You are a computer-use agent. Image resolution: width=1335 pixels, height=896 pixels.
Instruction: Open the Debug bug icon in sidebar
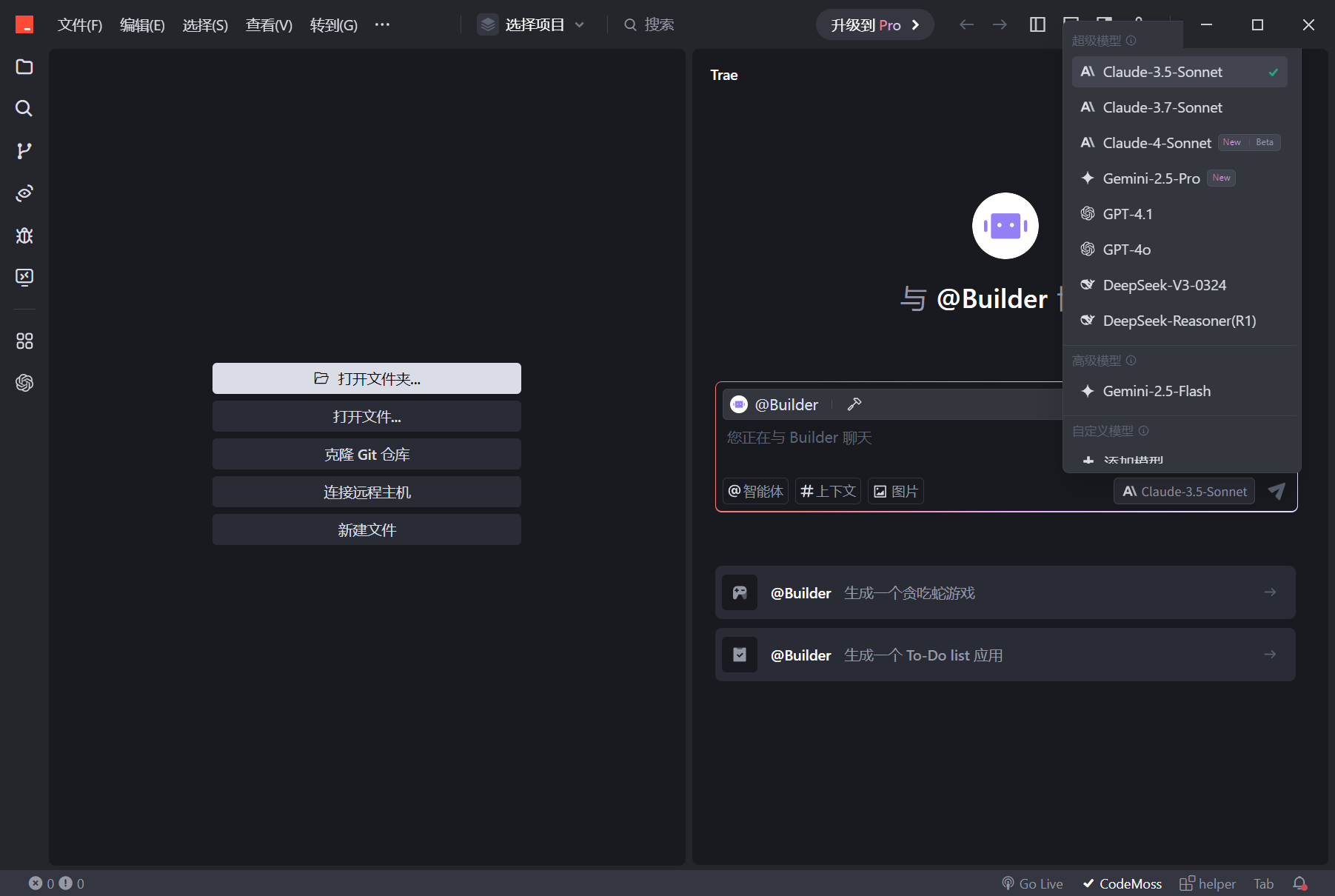(x=24, y=235)
